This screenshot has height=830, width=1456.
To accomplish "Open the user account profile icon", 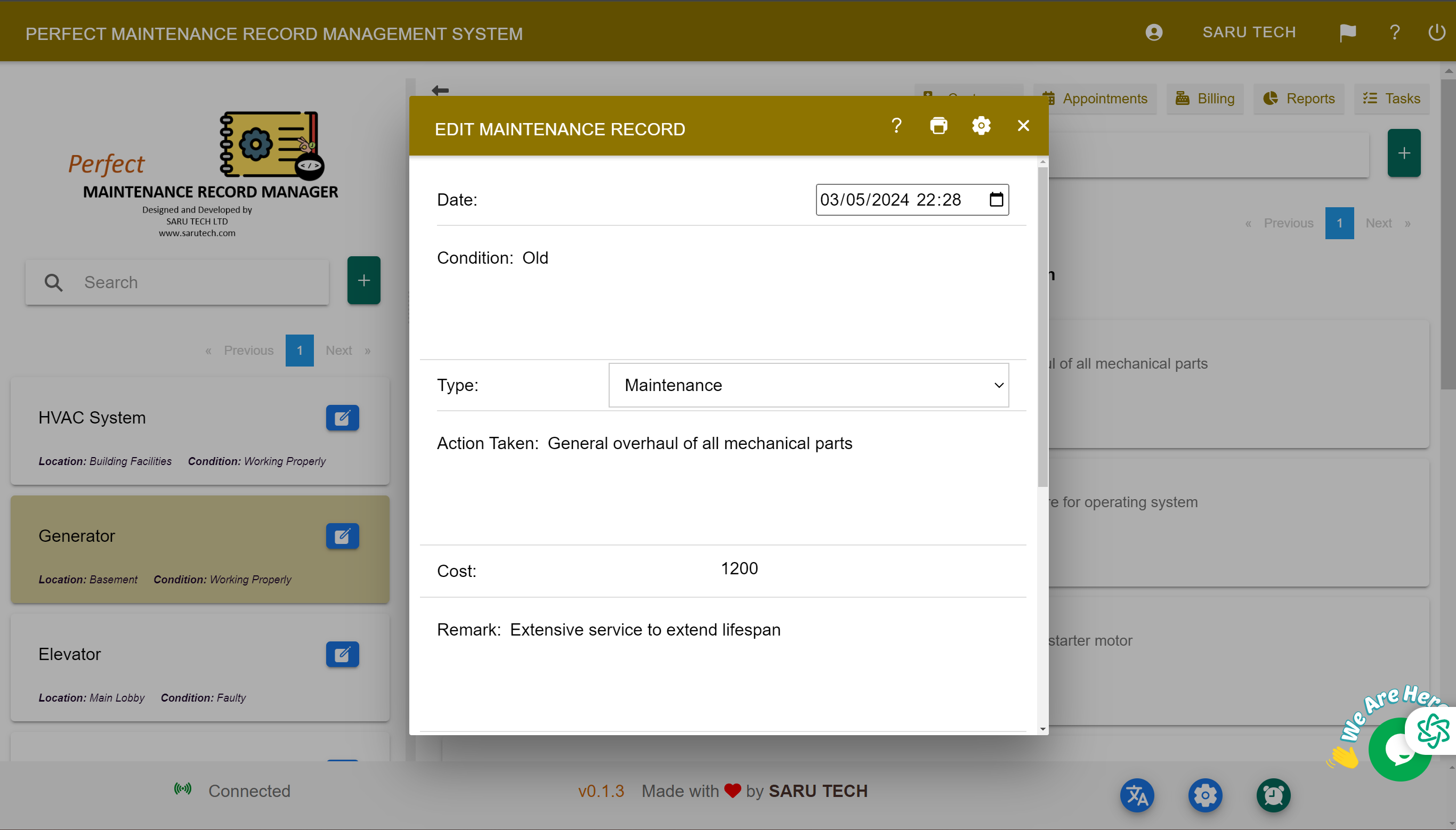I will click(1154, 32).
